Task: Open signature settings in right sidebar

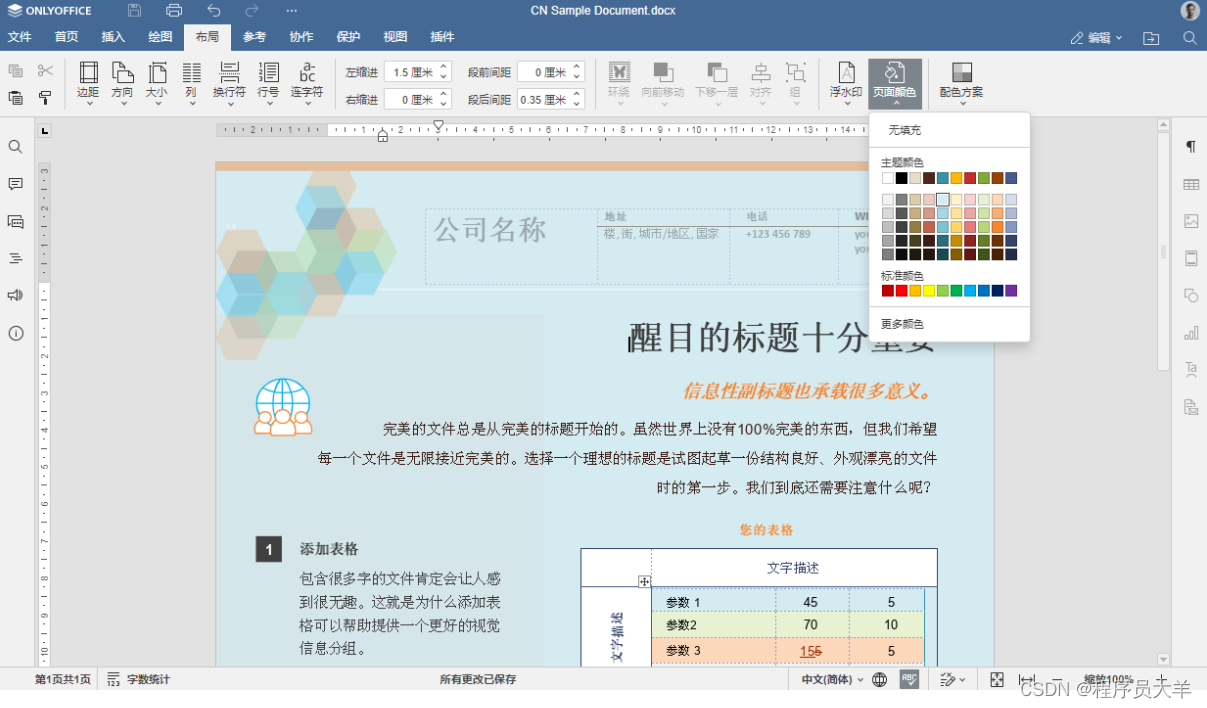Action: coord(1191,407)
